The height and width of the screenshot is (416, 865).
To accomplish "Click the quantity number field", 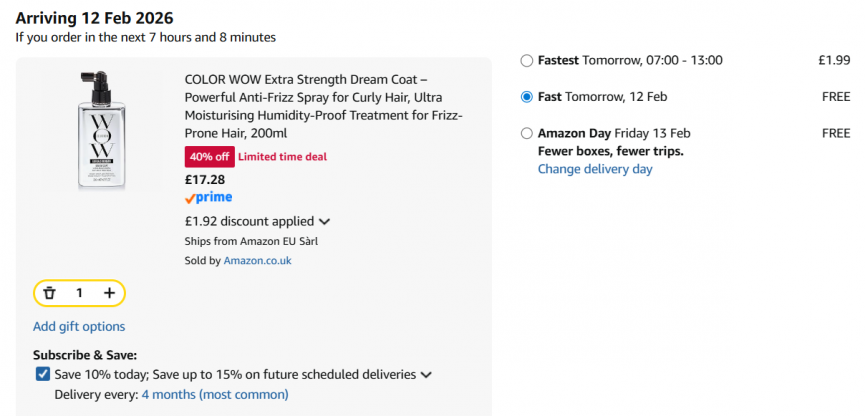I will click(79, 293).
